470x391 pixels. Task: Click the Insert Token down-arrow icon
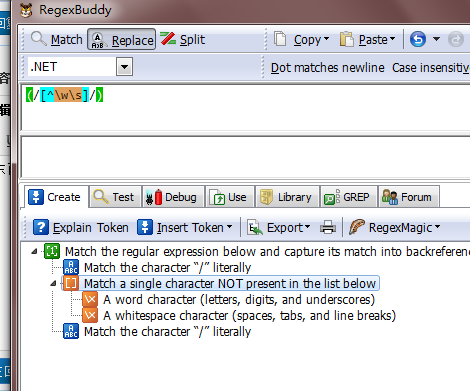click(x=145, y=227)
